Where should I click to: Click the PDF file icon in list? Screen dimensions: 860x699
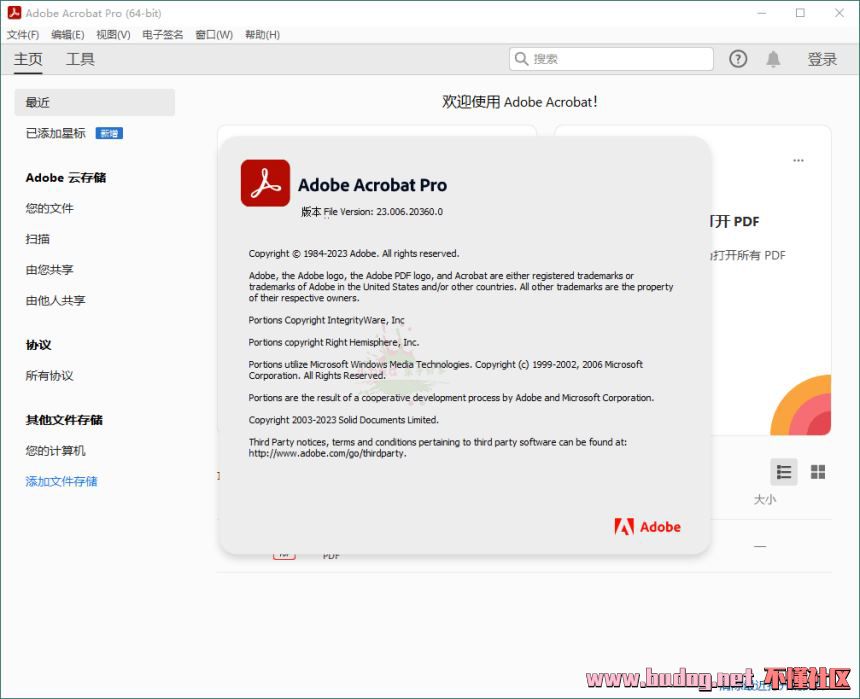[x=284, y=554]
